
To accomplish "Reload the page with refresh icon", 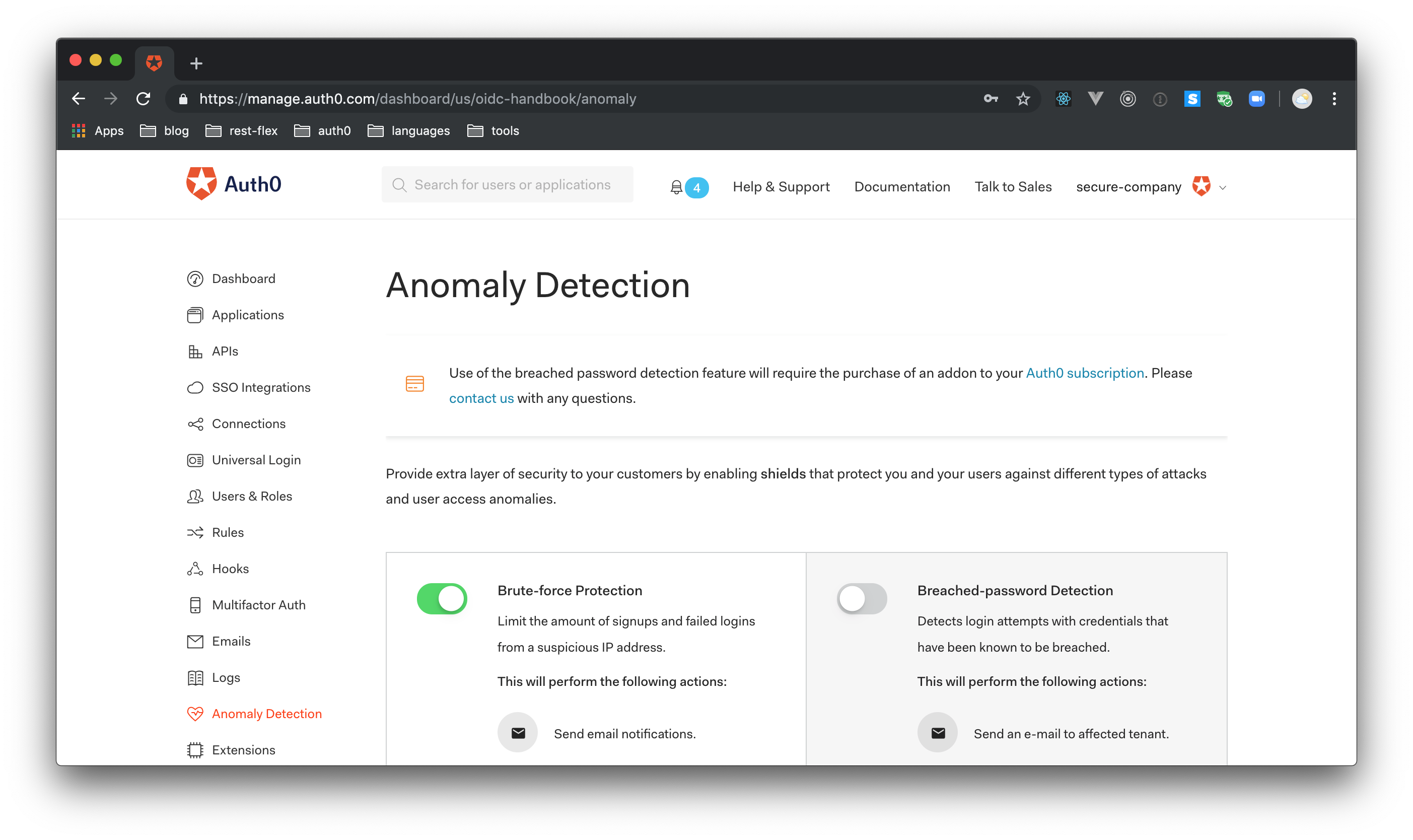I will point(144,99).
